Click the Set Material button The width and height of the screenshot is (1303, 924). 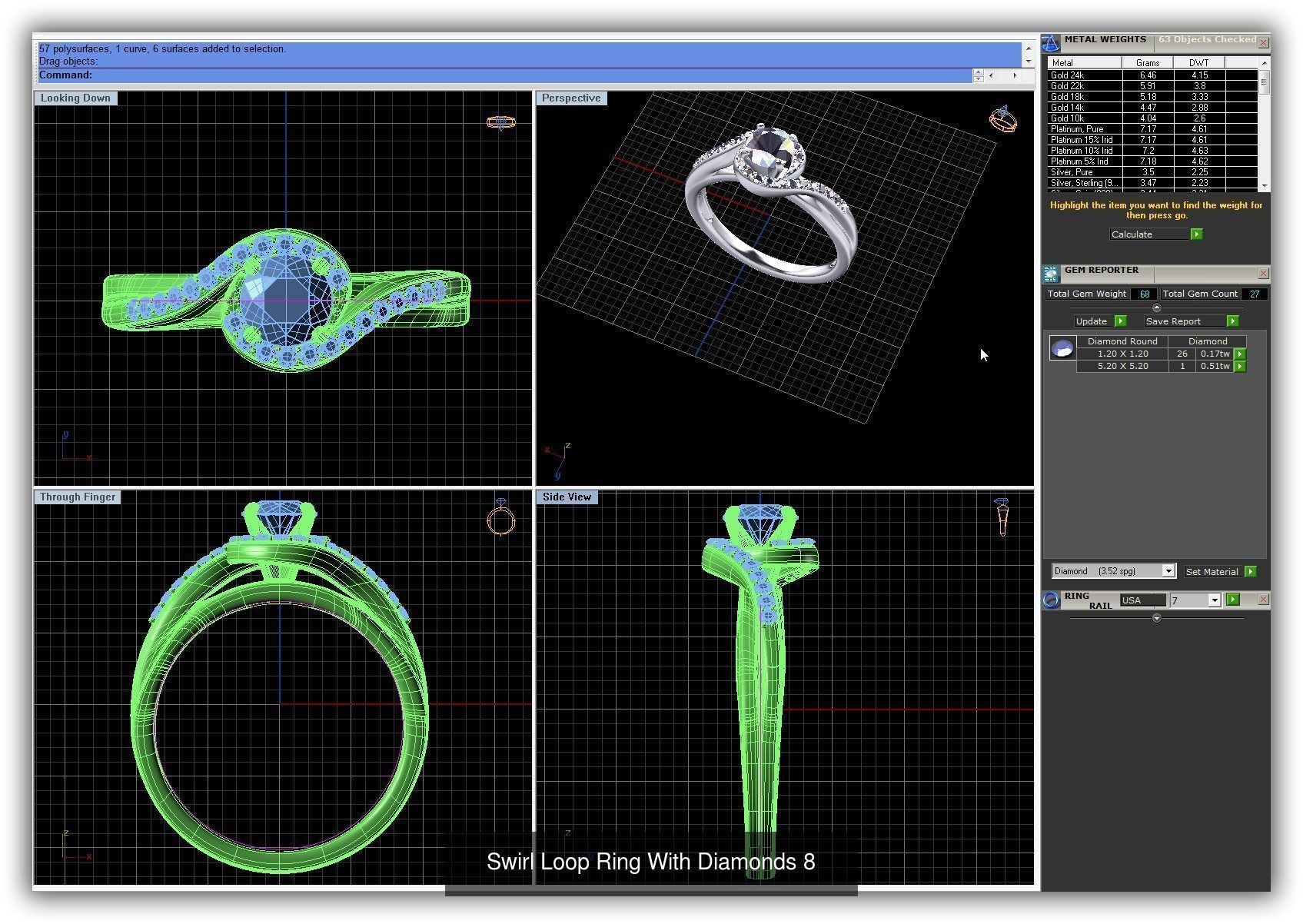pyautogui.click(x=1212, y=572)
